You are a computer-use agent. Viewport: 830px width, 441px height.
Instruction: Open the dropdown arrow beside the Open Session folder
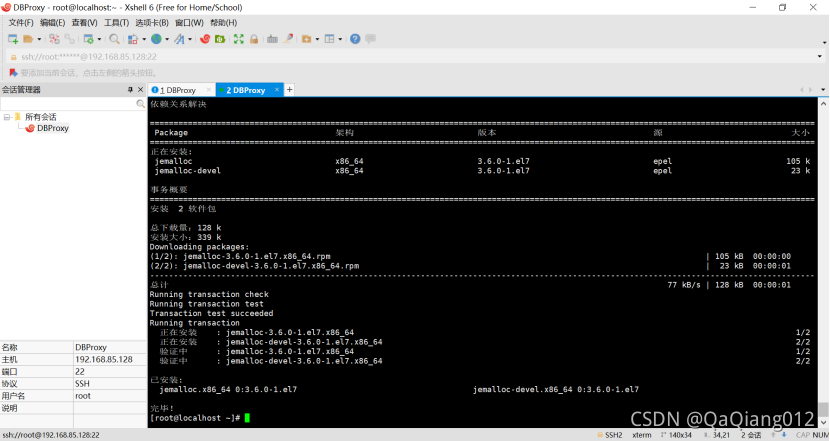click(39, 39)
